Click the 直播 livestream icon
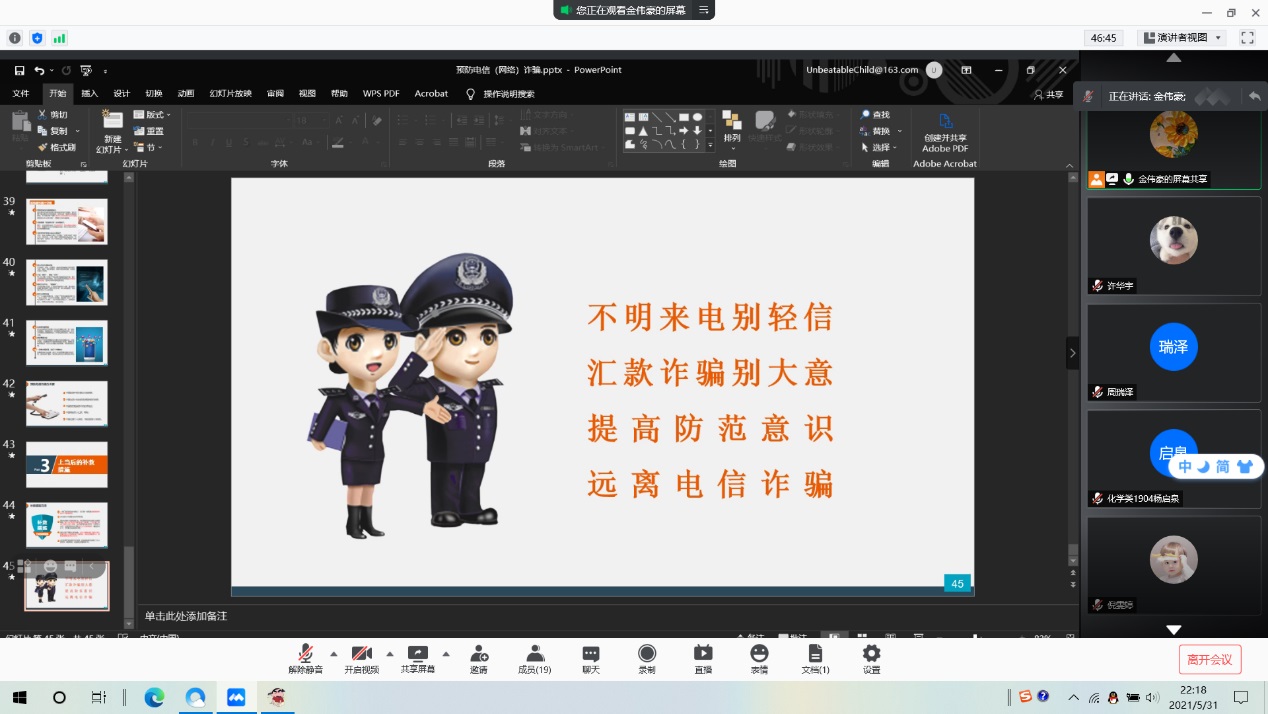The height and width of the screenshot is (714, 1268). (703, 658)
